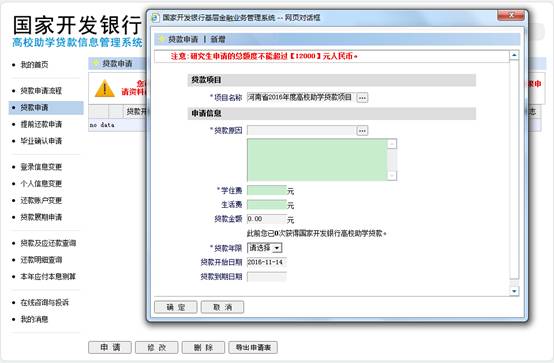Open 在线咨询与投诉 in sidebar
The width and height of the screenshot is (554, 363).
45,303
